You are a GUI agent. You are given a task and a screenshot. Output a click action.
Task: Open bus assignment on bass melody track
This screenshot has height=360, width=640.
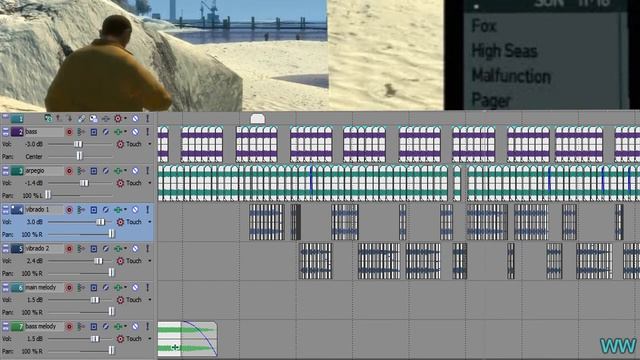coord(93,327)
